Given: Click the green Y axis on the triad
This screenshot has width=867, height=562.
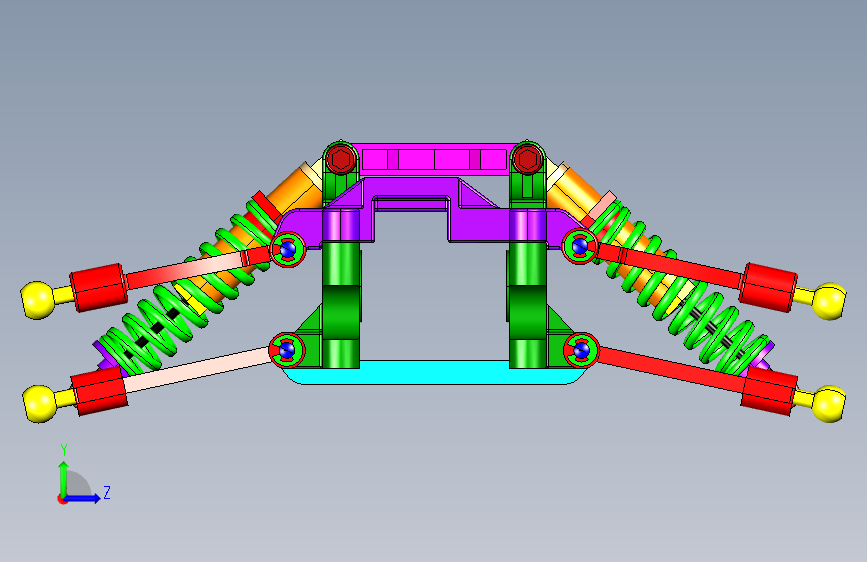Looking at the screenshot, I should click(x=64, y=478).
